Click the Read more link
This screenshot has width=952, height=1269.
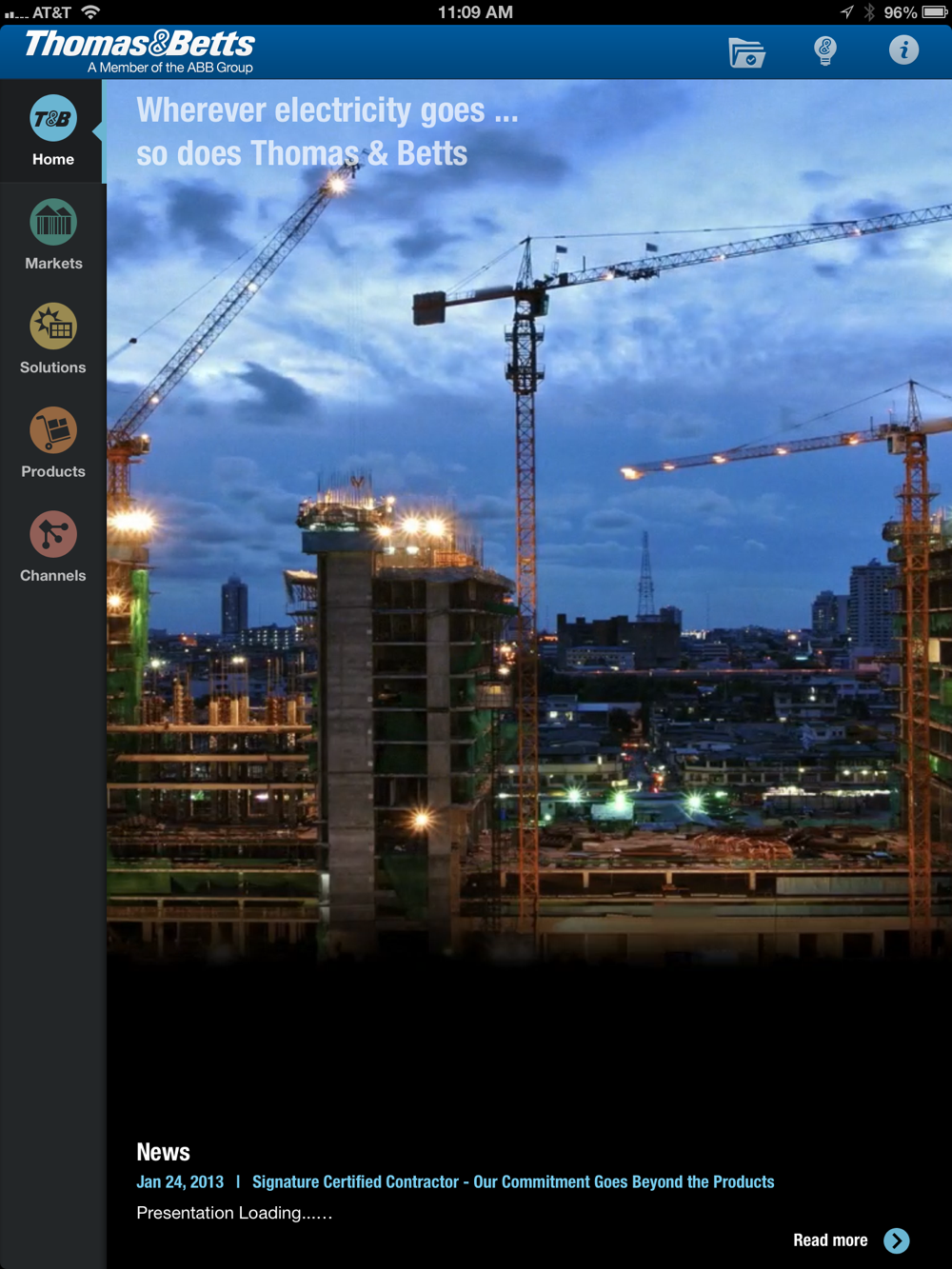click(830, 1240)
